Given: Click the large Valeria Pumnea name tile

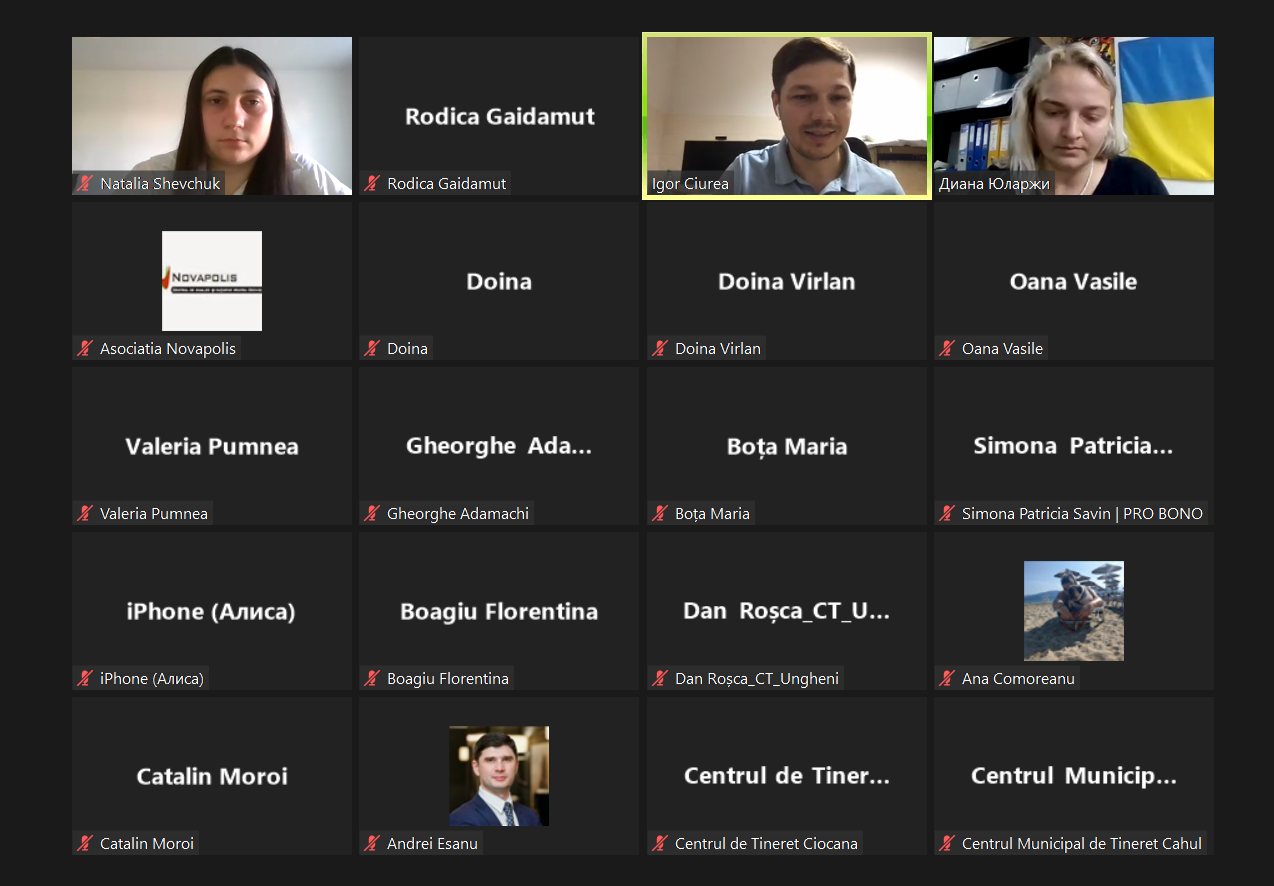Looking at the screenshot, I should click(x=212, y=446).
